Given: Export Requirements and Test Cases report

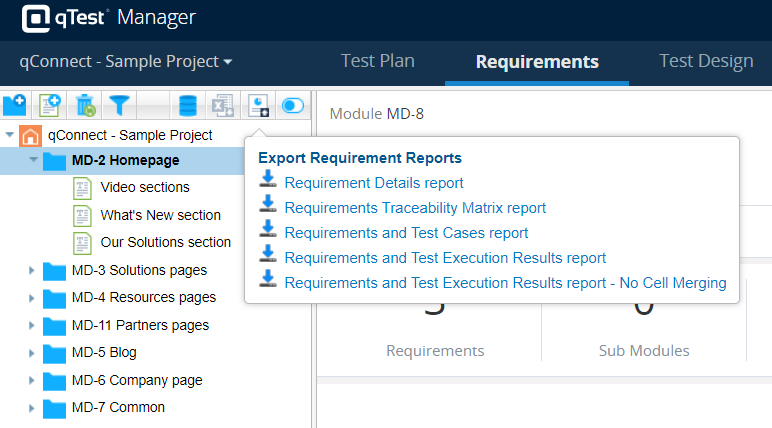Looking at the screenshot, I should click(406, 233).
